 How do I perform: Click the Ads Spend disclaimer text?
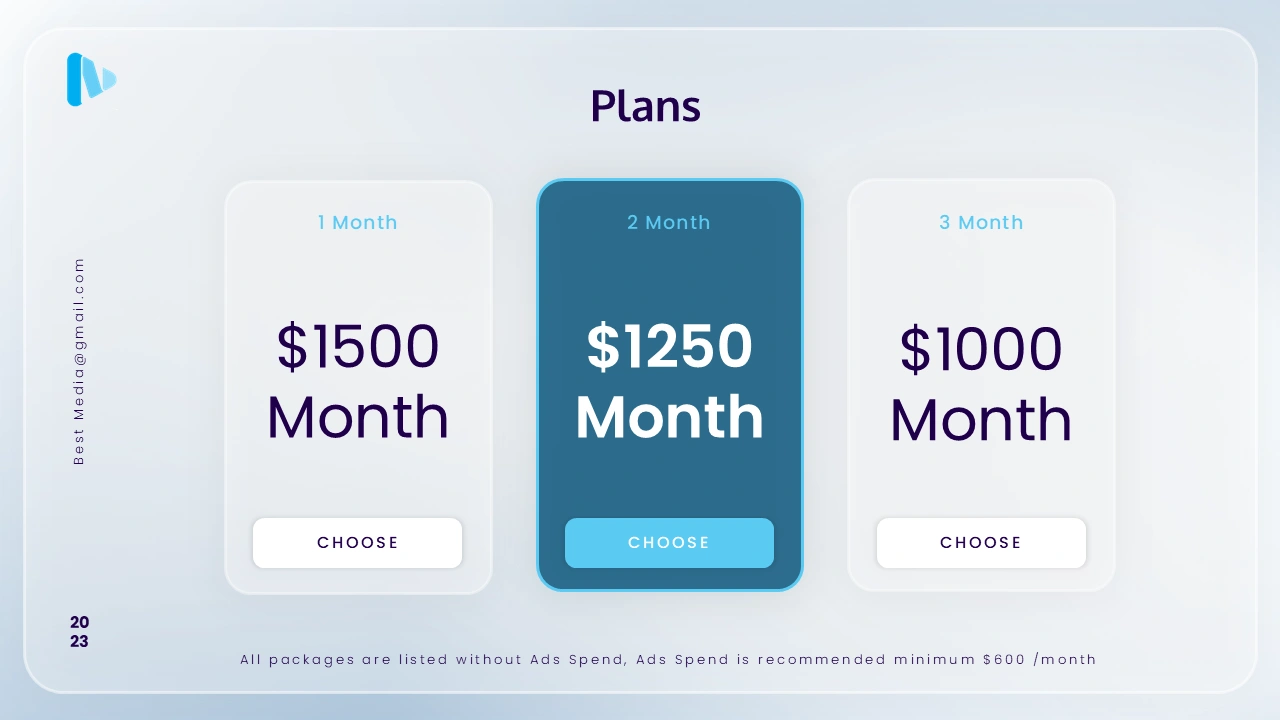click(x=668, y=659)
